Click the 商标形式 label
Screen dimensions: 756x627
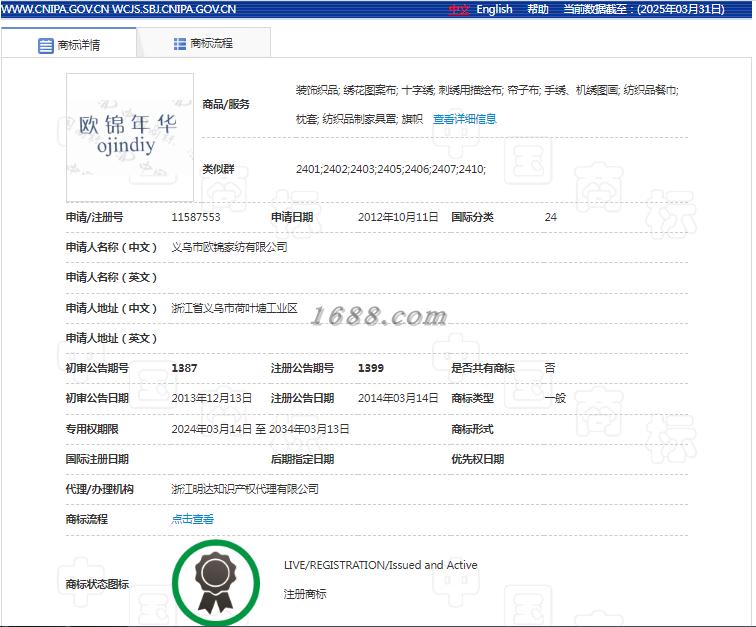click(472, 429)
